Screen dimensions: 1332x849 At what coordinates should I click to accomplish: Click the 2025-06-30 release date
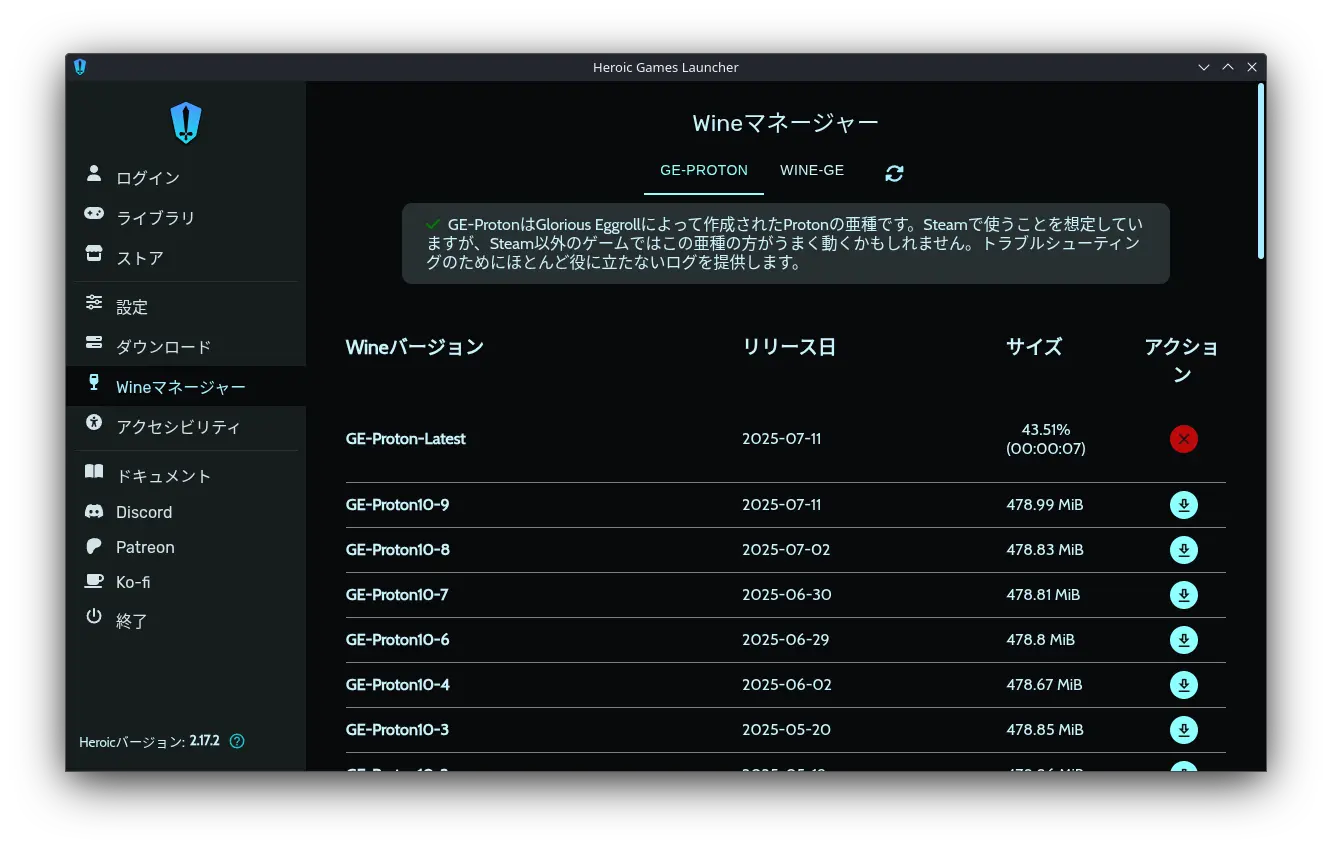[x=787, y=595]
